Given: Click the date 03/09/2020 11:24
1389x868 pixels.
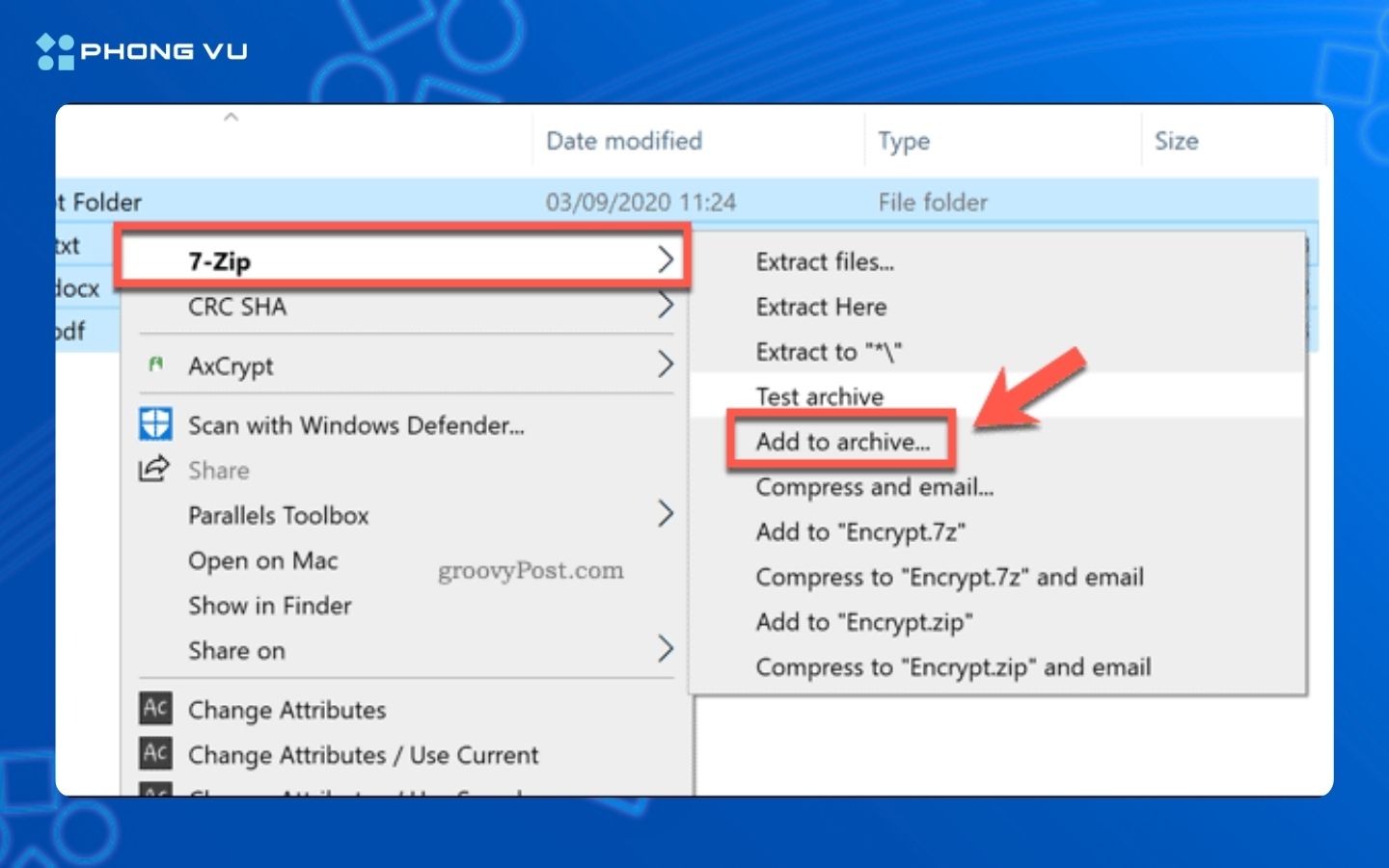Looking at the screenshot, I should pyautogui.click(x=640, y=202).
